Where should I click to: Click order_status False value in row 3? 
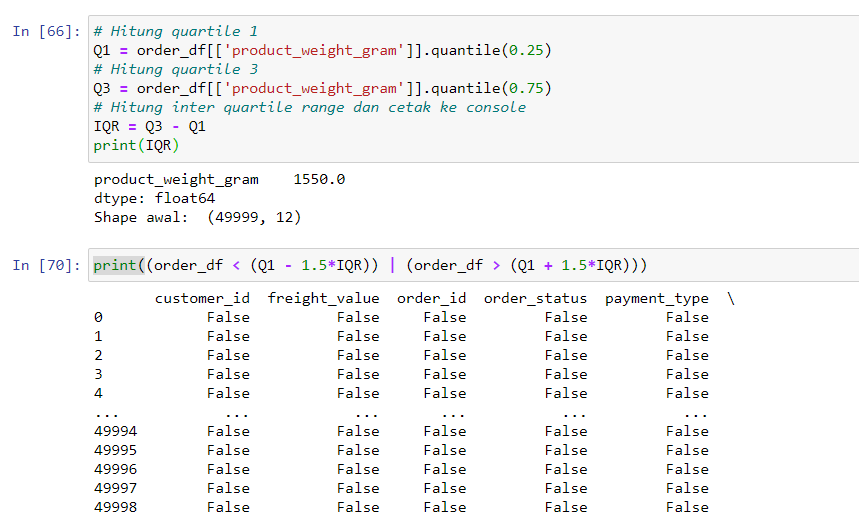point(566,375)
